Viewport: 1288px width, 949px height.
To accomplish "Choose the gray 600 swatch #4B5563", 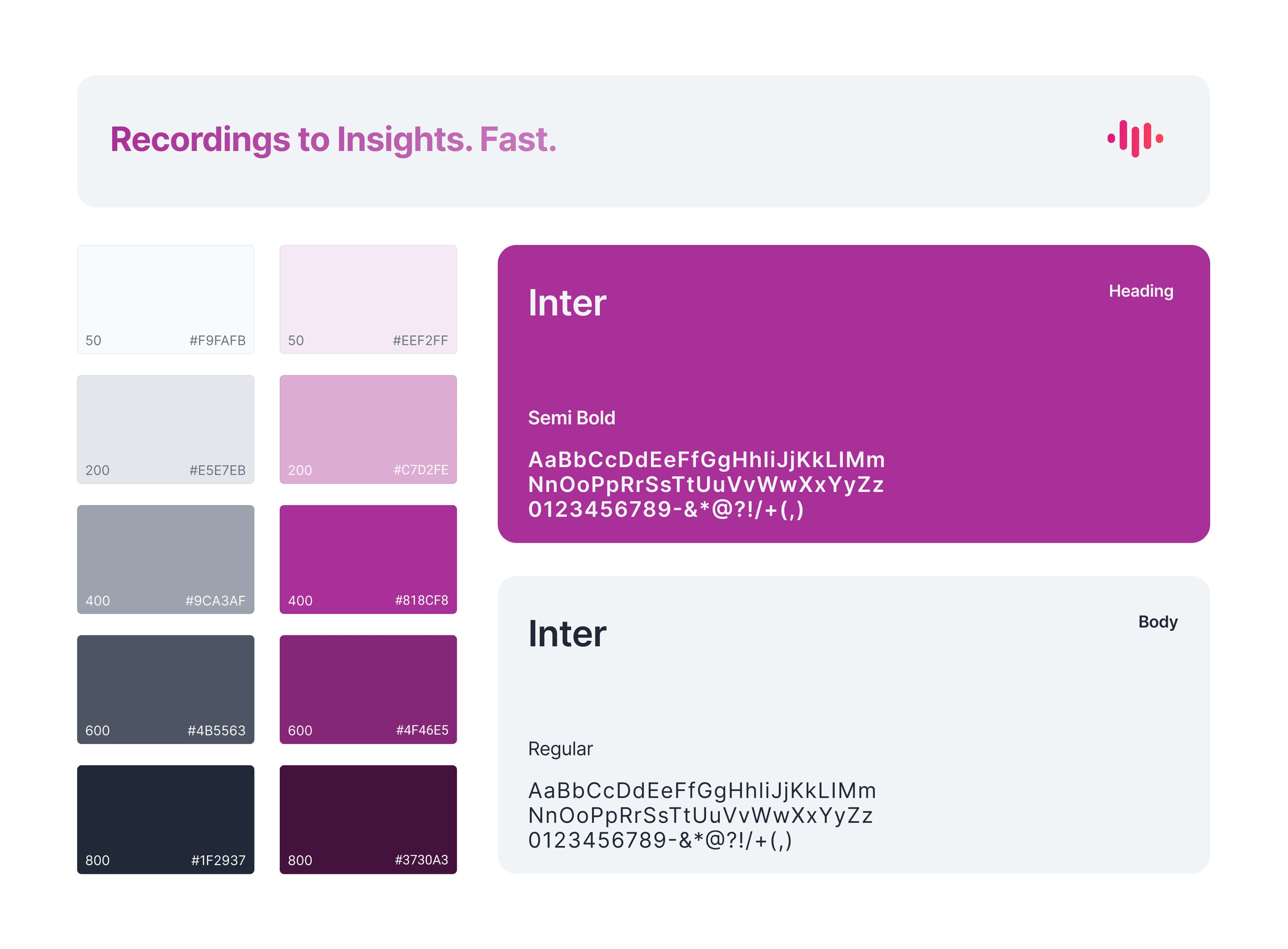I will point(165,689).
